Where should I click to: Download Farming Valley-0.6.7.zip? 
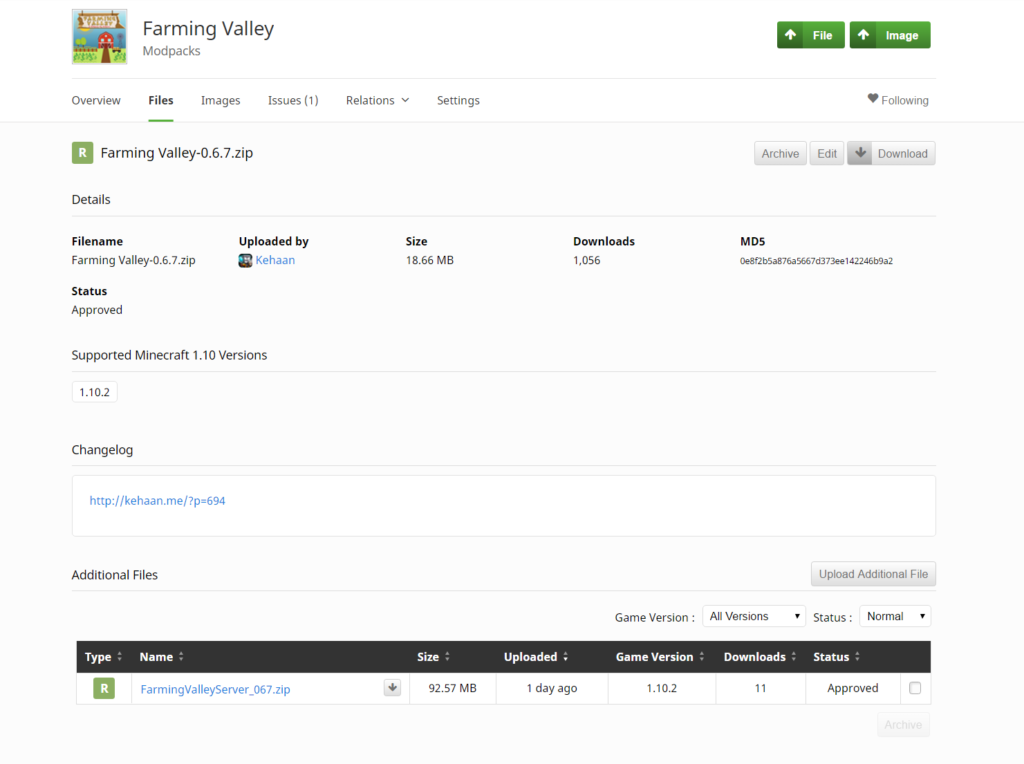pos(891,153)
